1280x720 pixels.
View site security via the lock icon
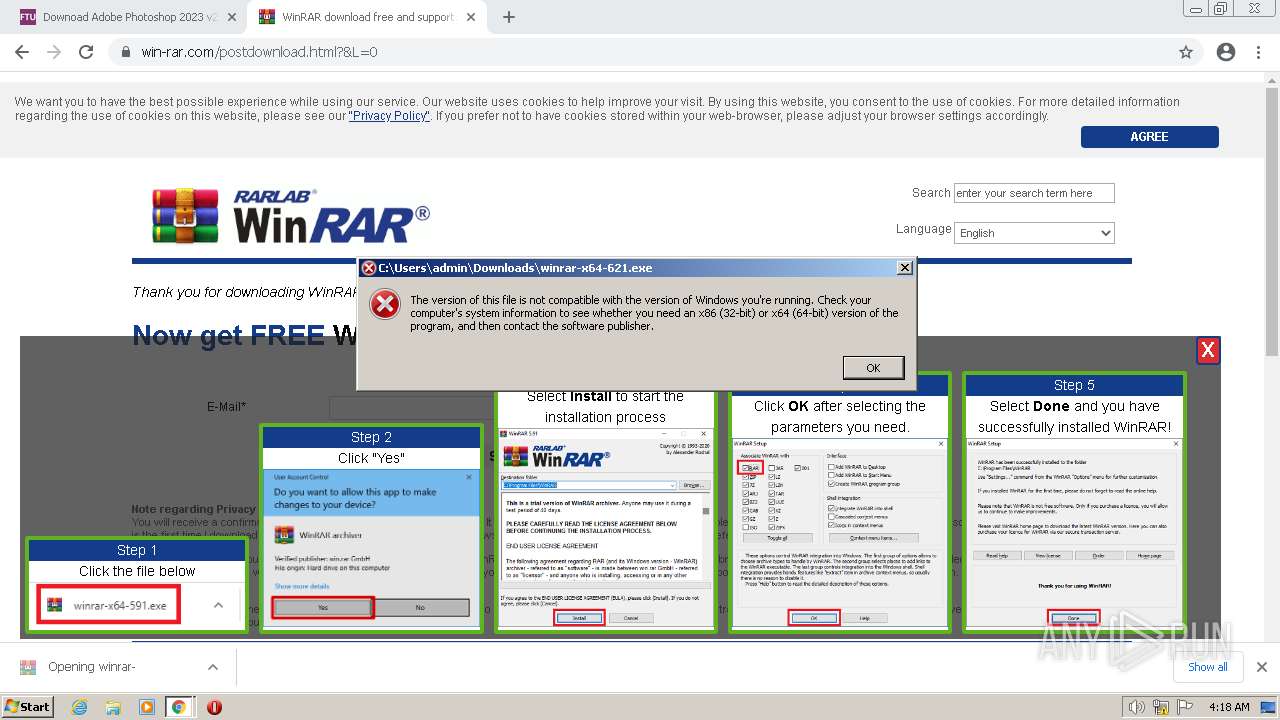[x=125, y=52]
